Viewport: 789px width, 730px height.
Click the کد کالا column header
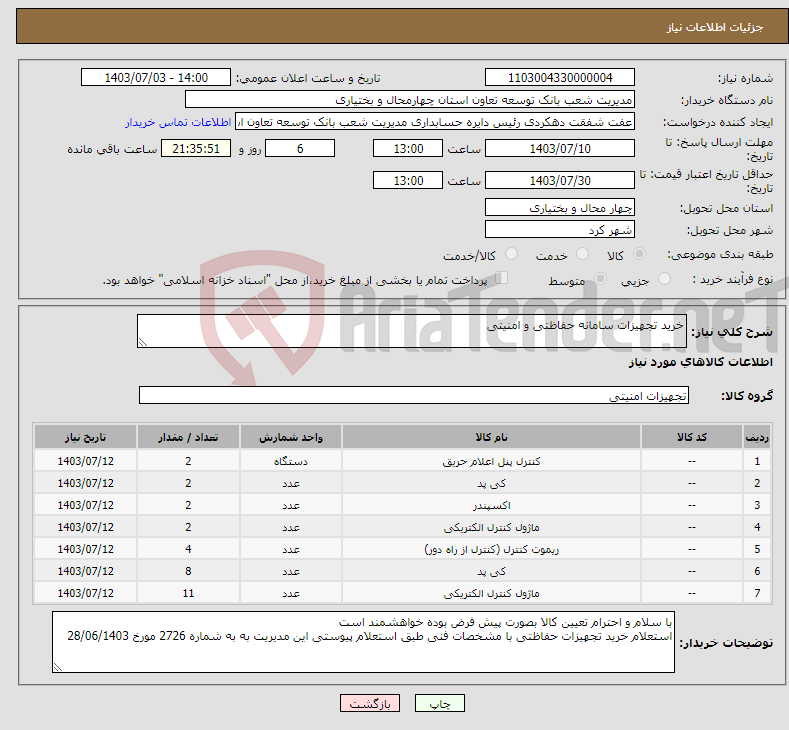tap(692, 437)
